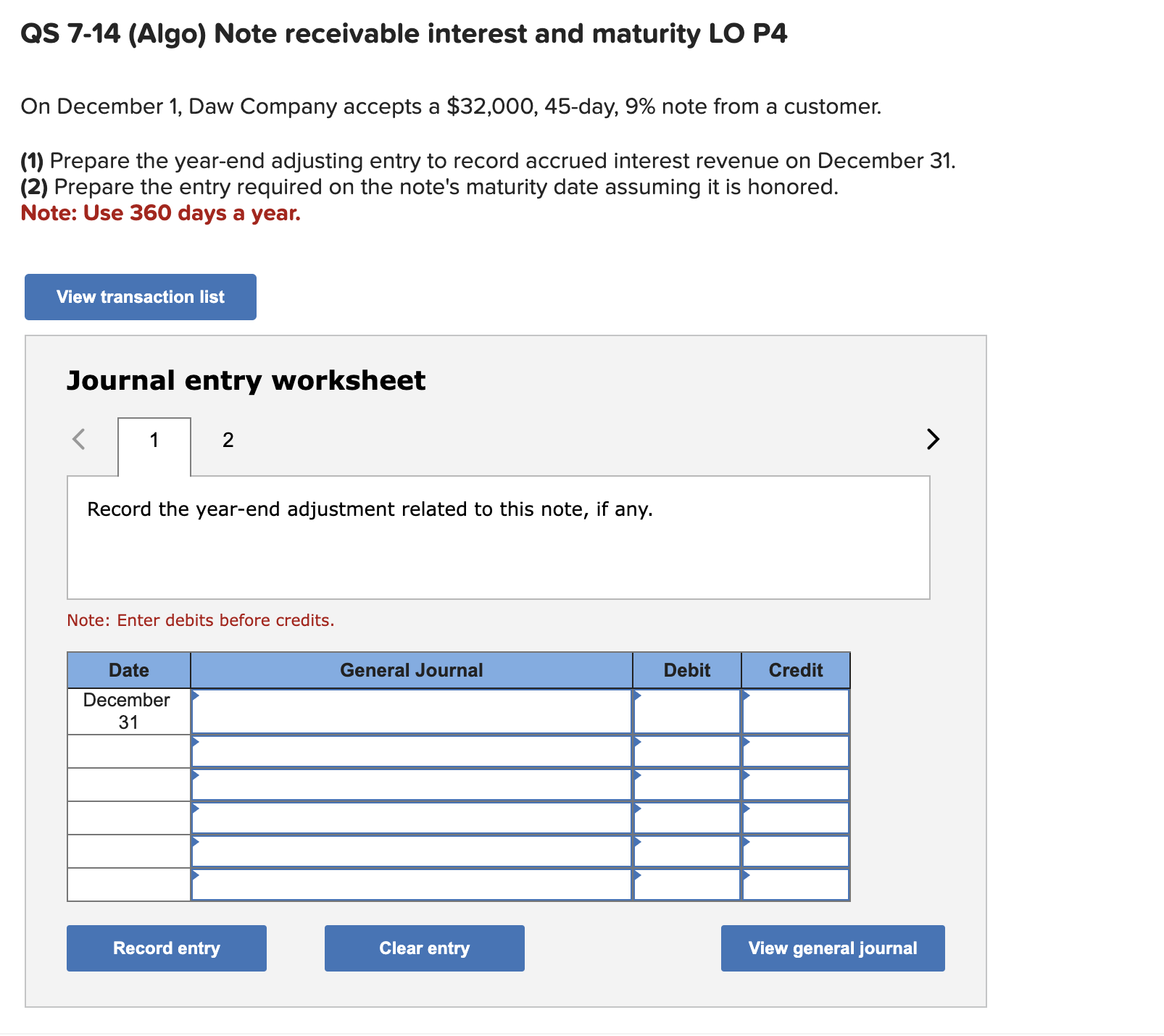The image size is (1164, 1036).
Task: Click Clear entry to reset the worksheet
Action: 424,948
